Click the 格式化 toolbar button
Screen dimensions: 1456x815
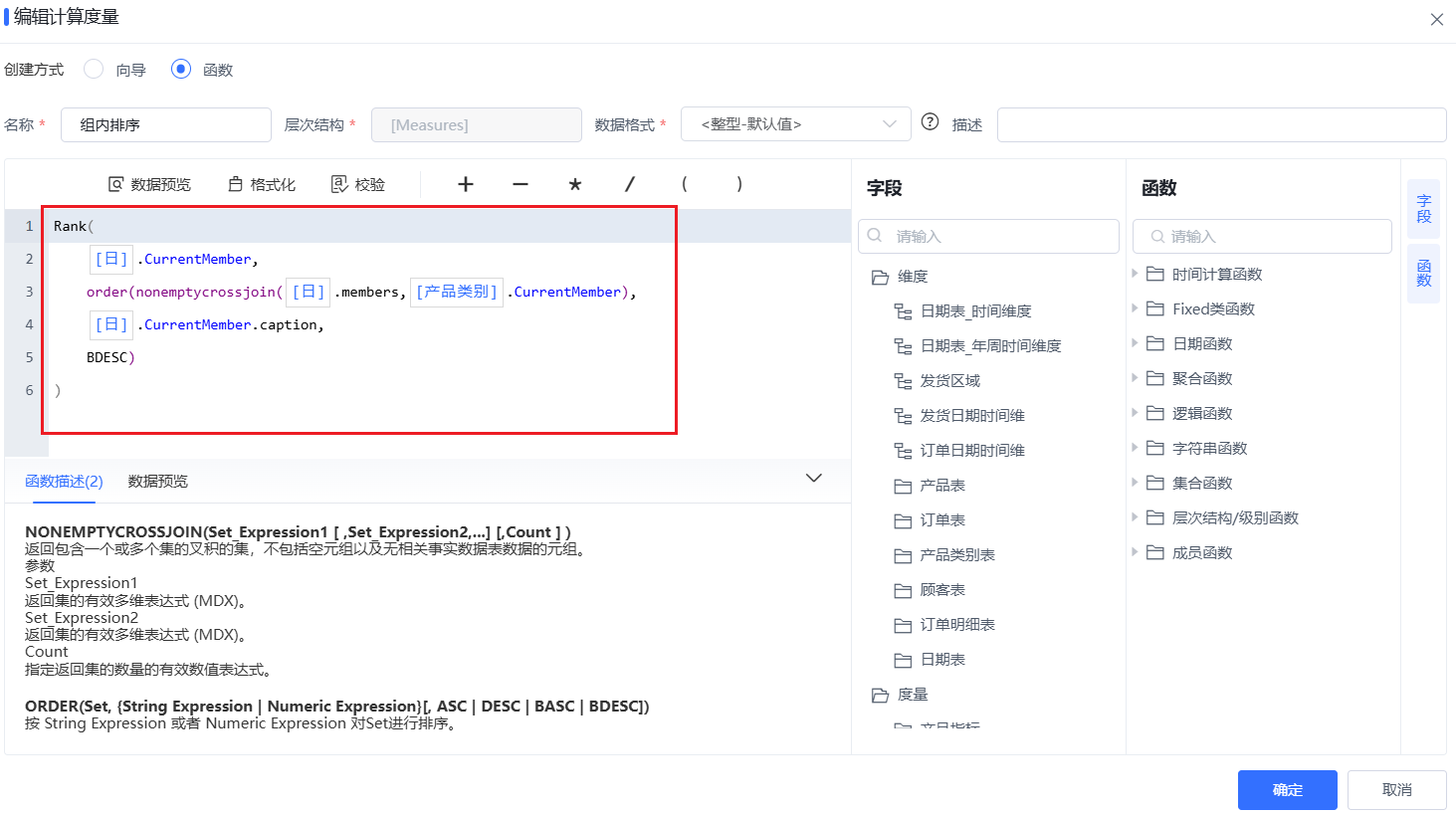262,184
